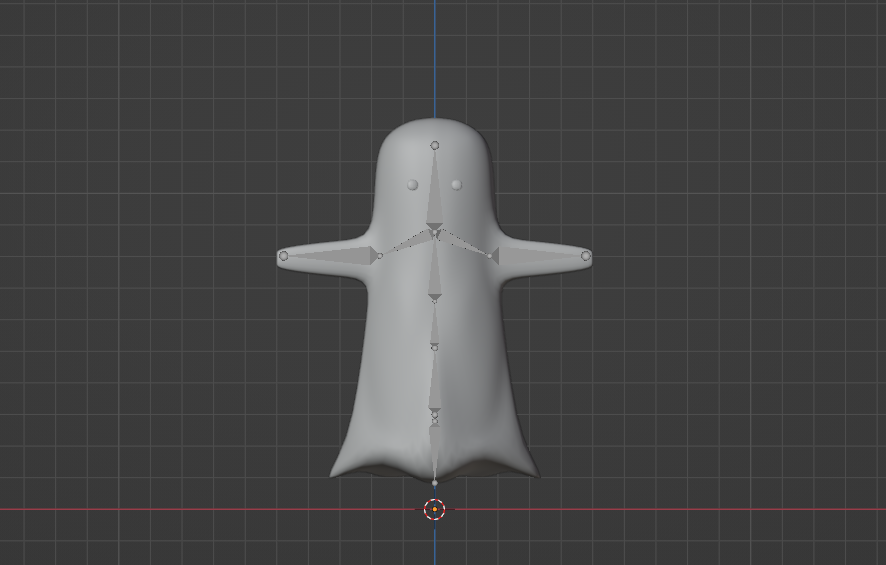Click the left eye sphere on the ghost
Screen dimensions: 886x565
412,185
